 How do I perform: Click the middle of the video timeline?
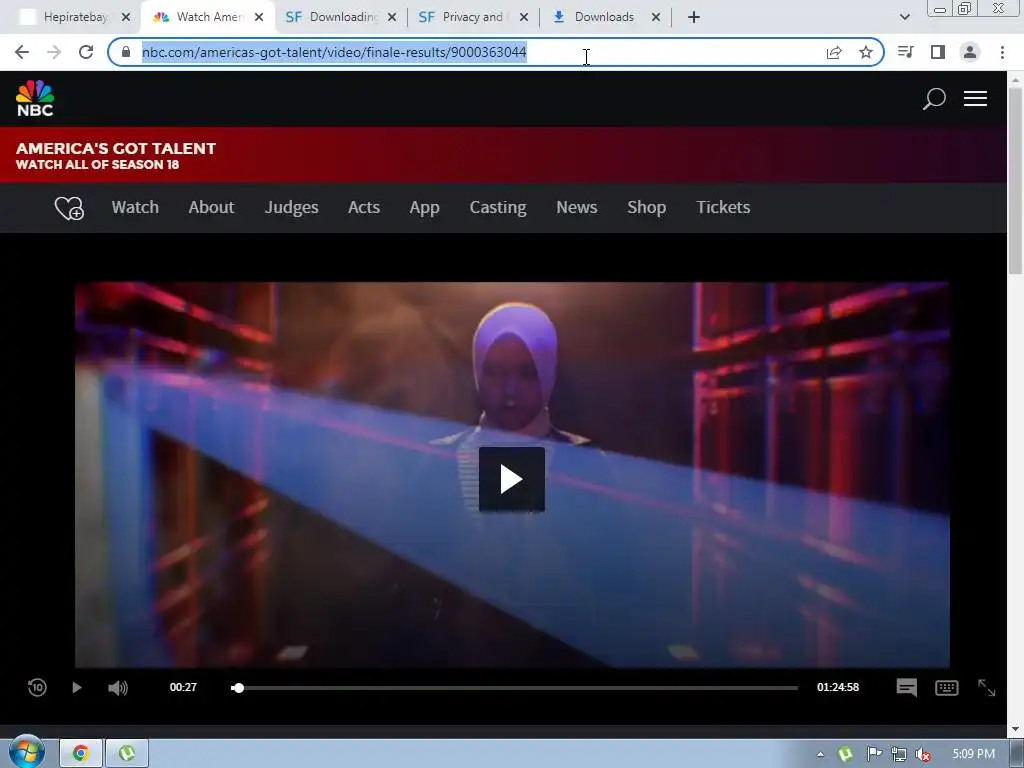[x=515, y=688]
